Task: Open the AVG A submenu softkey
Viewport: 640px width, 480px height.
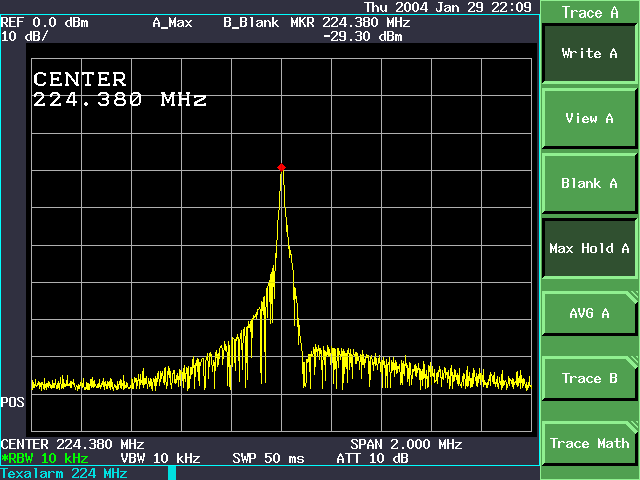Action: [589, 313]
